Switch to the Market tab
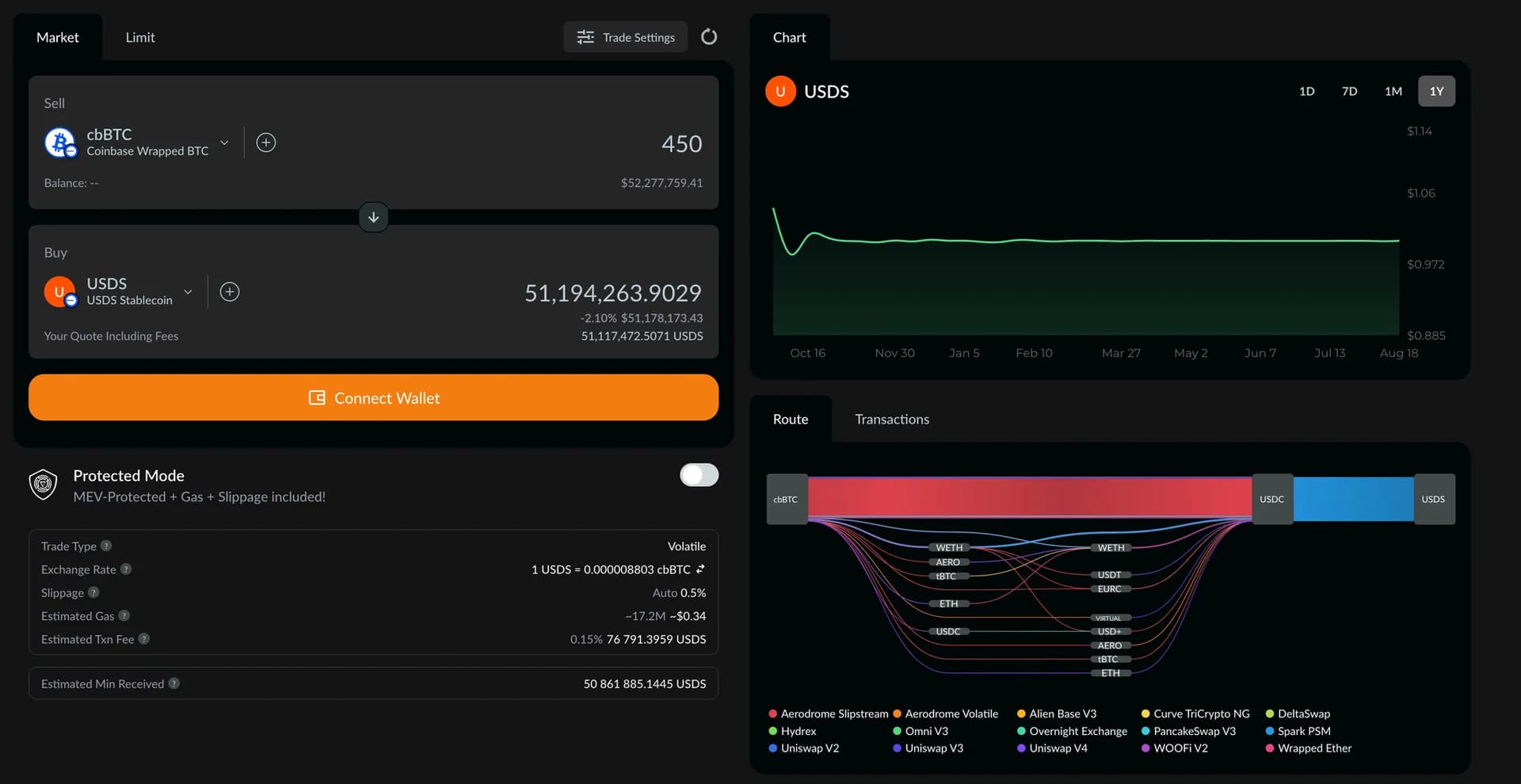Image resolution: width=1521 pixels, height=784 pixels. coord(58,37)
